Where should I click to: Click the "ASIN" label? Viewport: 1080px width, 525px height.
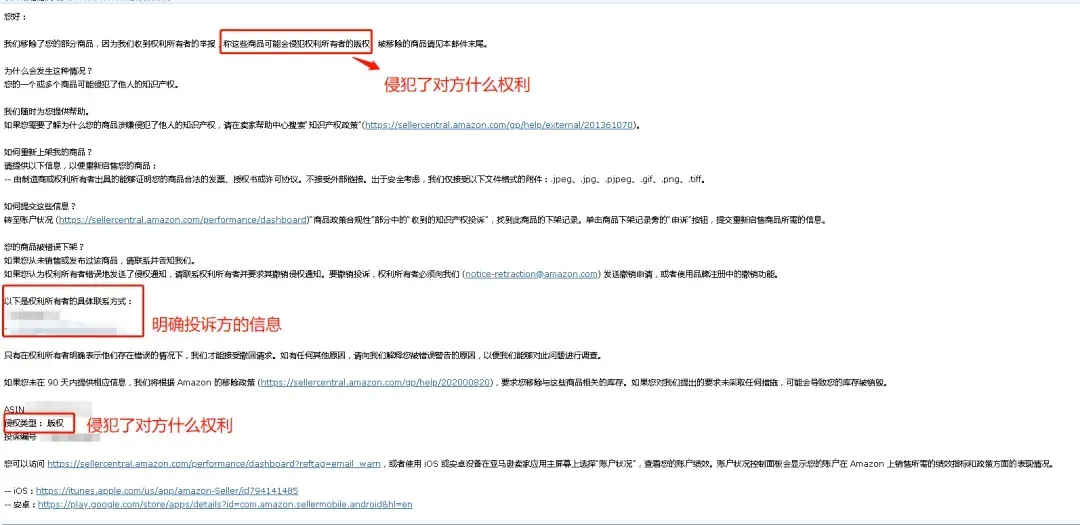click(14, 409)
